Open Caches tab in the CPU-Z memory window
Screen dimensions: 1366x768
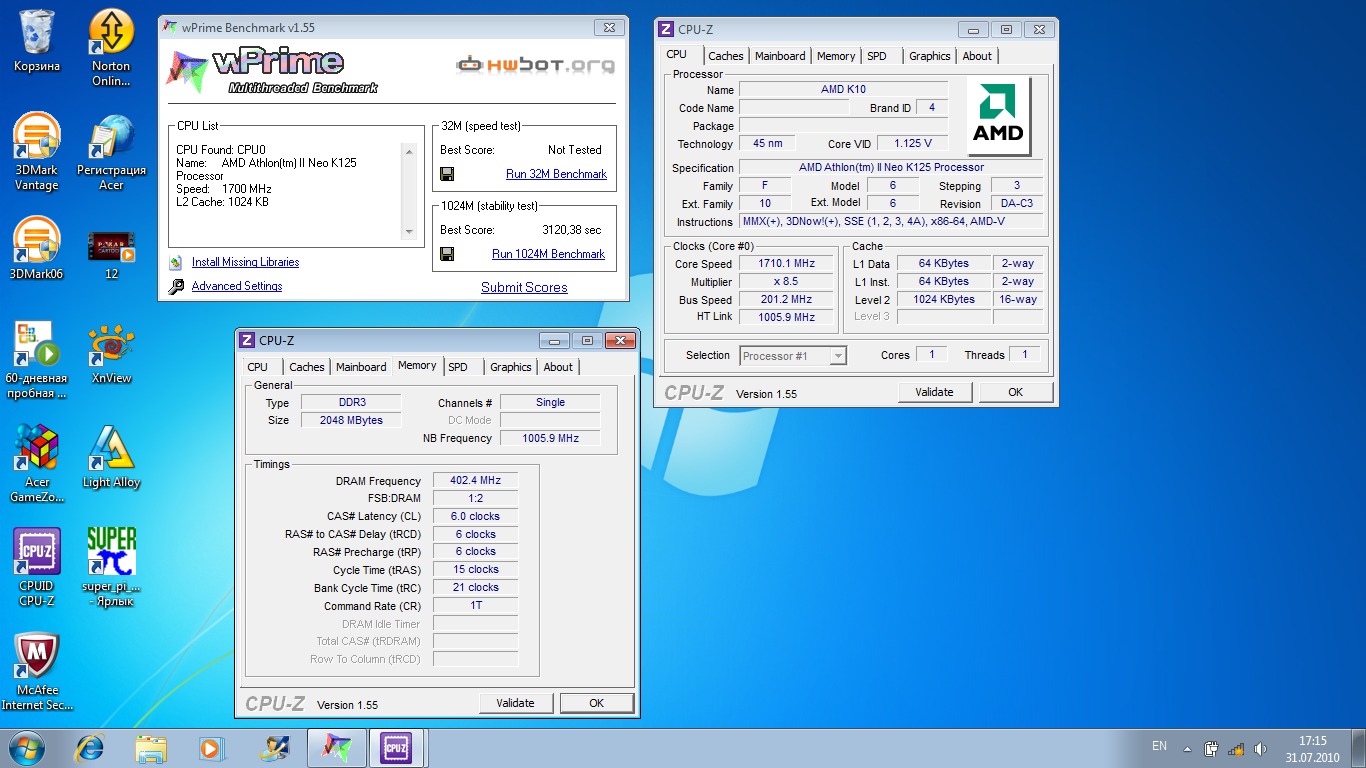307,367
